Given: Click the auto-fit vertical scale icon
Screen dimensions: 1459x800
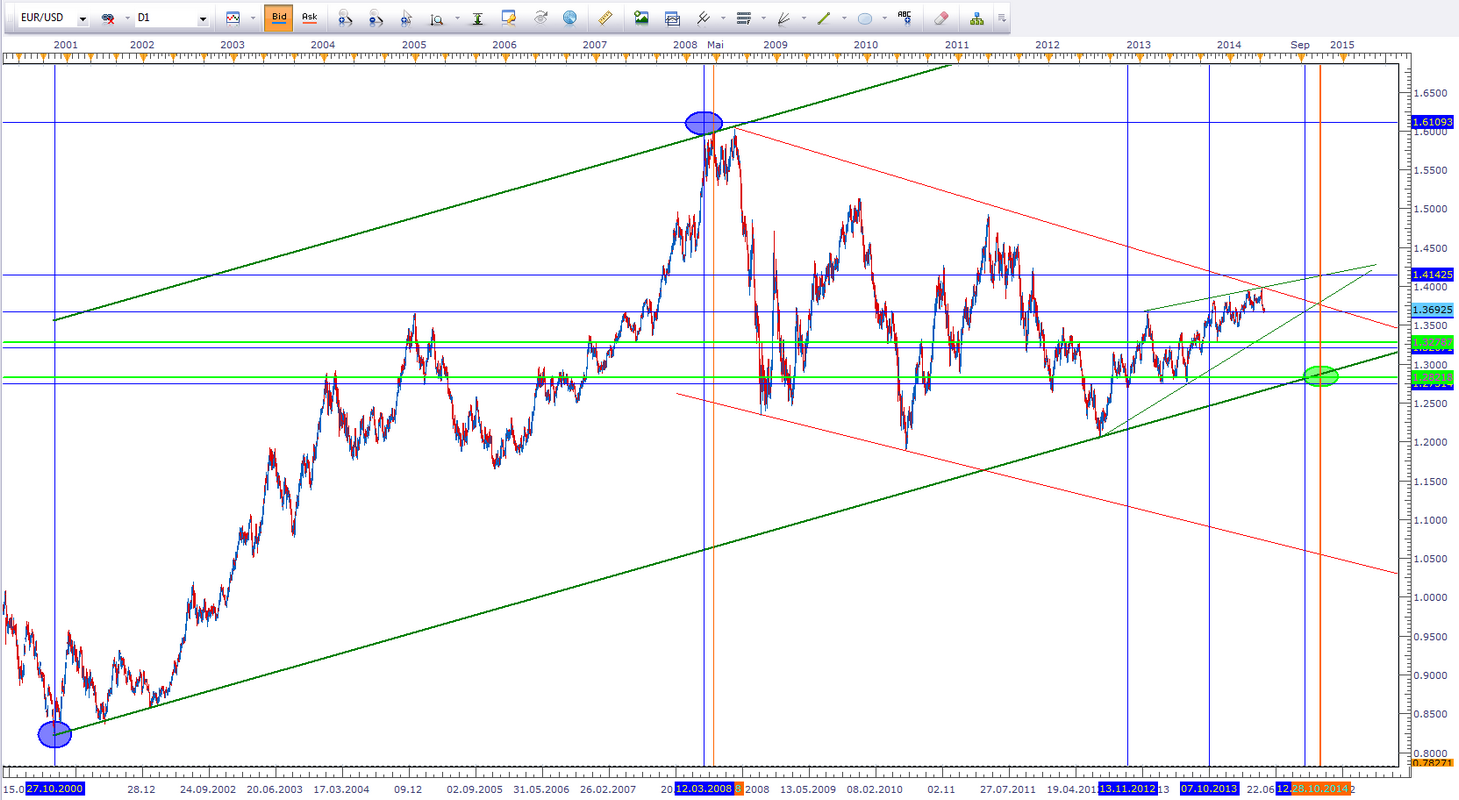Looking at the screenshot, I should click(x=477, y=18).
